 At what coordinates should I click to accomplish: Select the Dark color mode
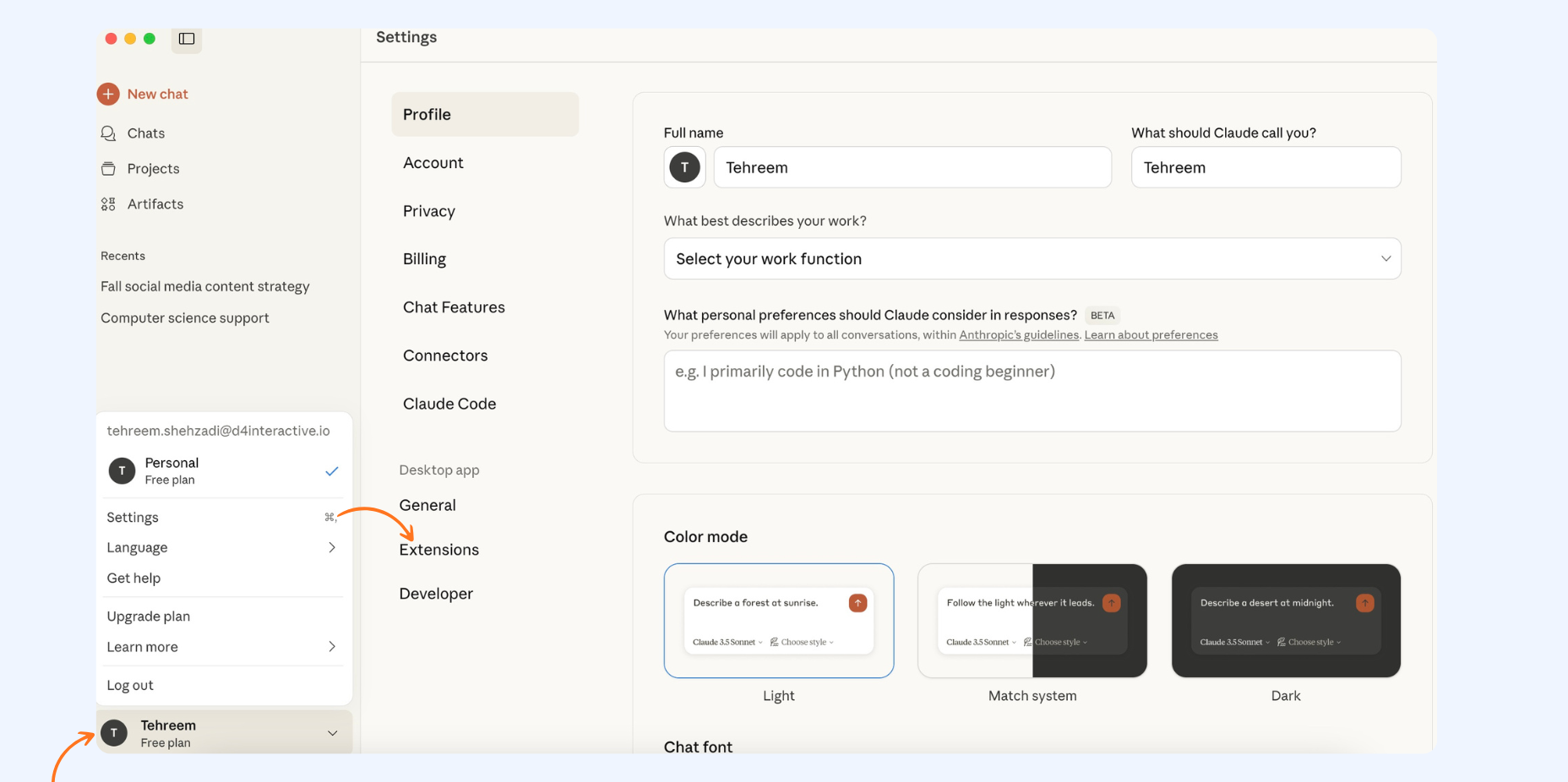(x=1286, y=621)
